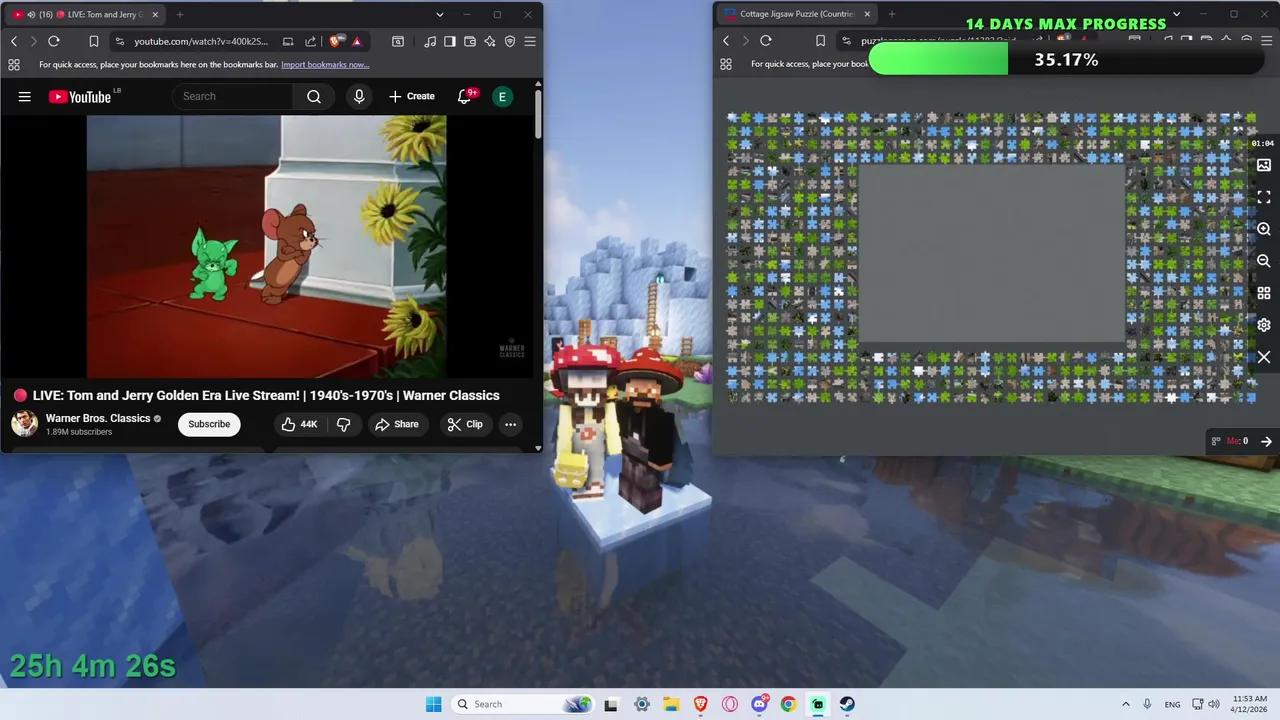Open apps grid icon on YouTube bookmarks bar
Image resolution: width=1280 pixels, height=720 pixels.
point(14,64)
